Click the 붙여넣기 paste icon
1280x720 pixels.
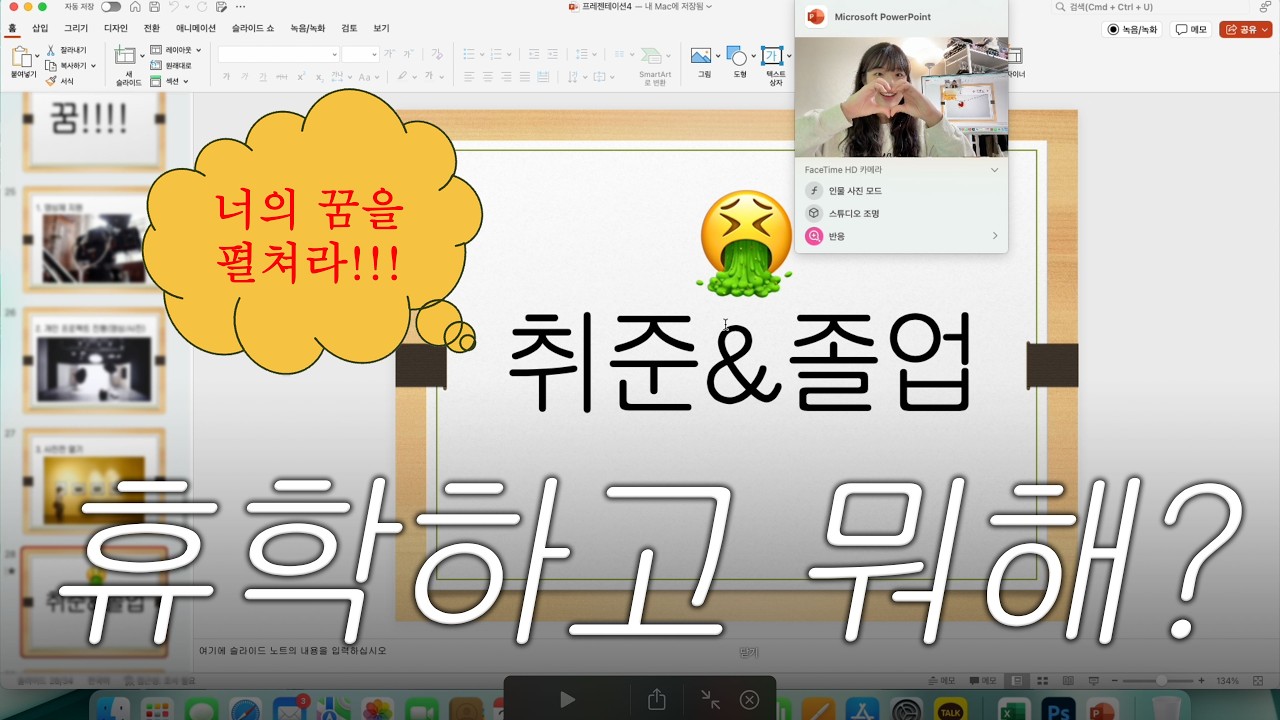point(22,57)
